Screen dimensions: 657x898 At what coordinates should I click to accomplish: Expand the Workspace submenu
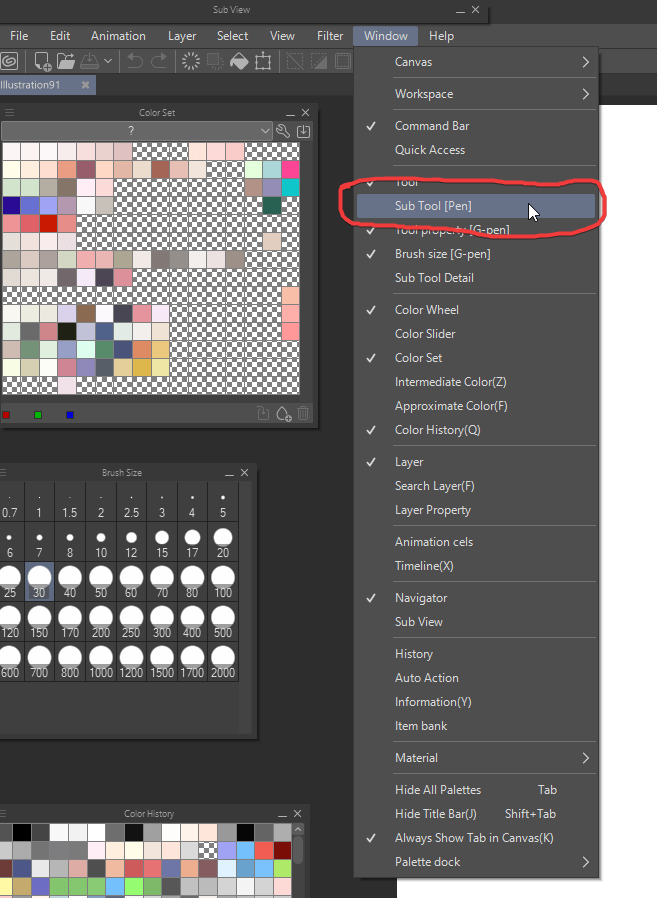(x=476, y=94)
